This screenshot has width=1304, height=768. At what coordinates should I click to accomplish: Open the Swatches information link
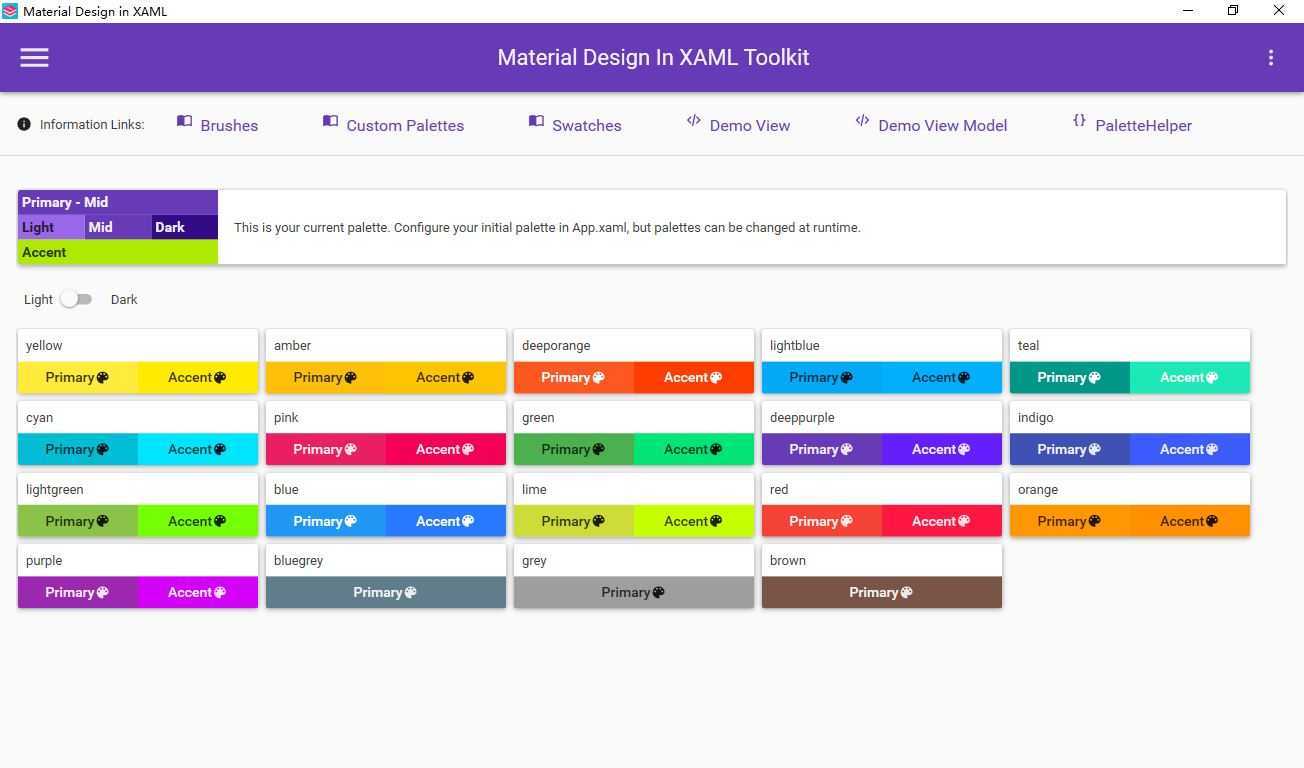tap(587, 125)
